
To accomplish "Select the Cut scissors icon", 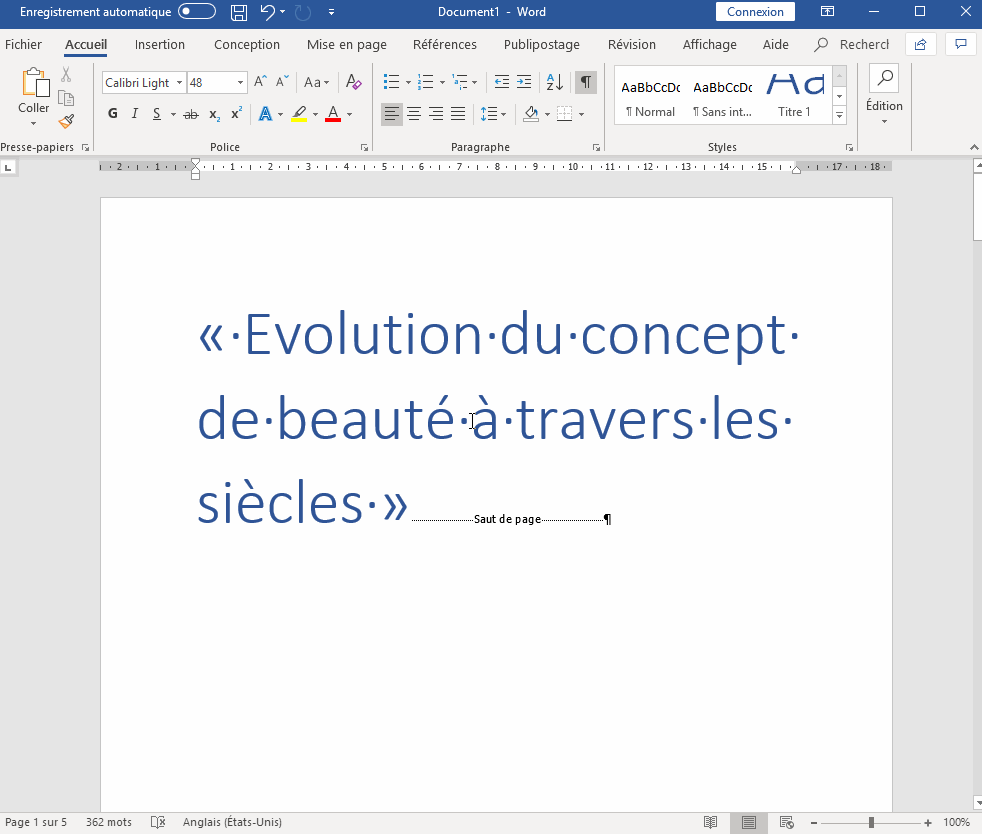I will coord(66,75).
